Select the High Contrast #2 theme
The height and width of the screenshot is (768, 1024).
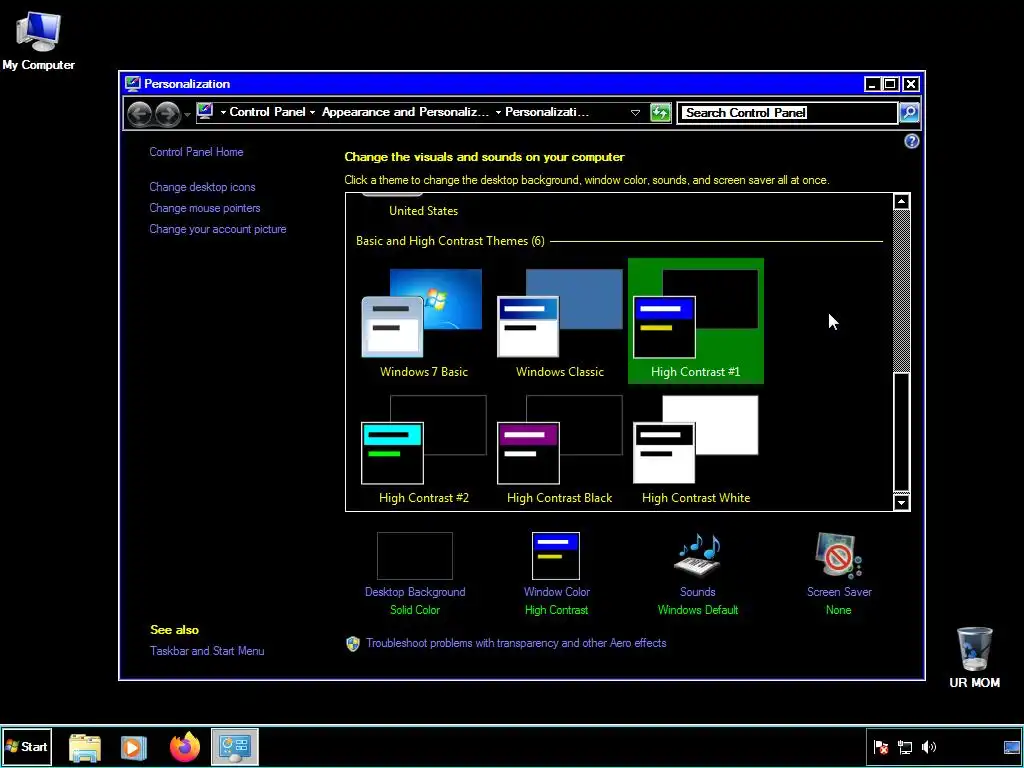coord(423,448)
